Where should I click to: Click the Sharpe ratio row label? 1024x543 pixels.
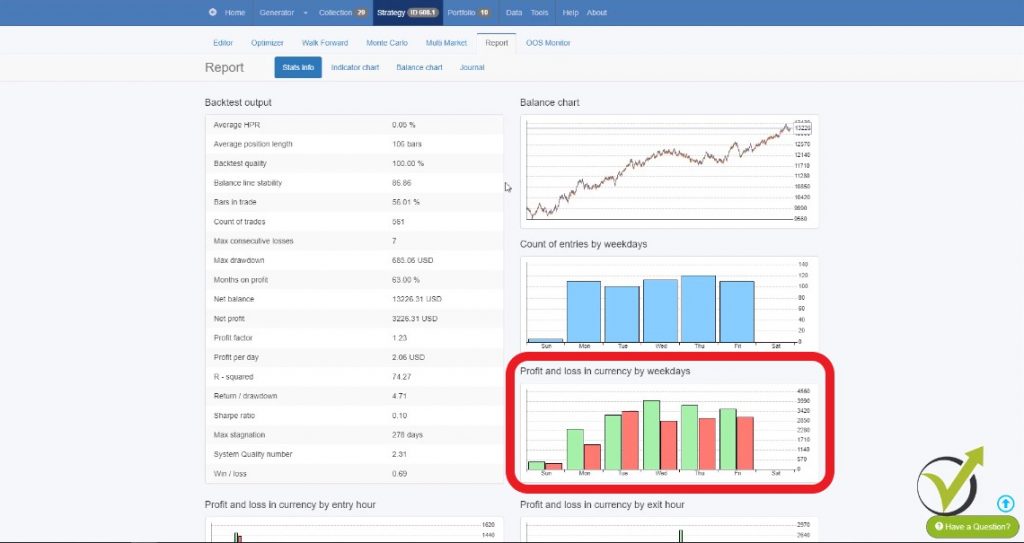234,416
